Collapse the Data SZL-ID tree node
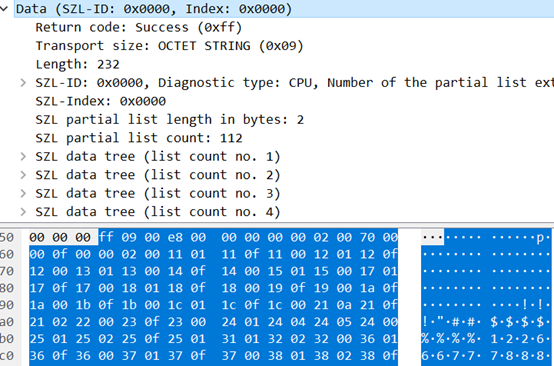Image resolution: width=554 pixels, height=366 pixels. [x=4, y=9]
